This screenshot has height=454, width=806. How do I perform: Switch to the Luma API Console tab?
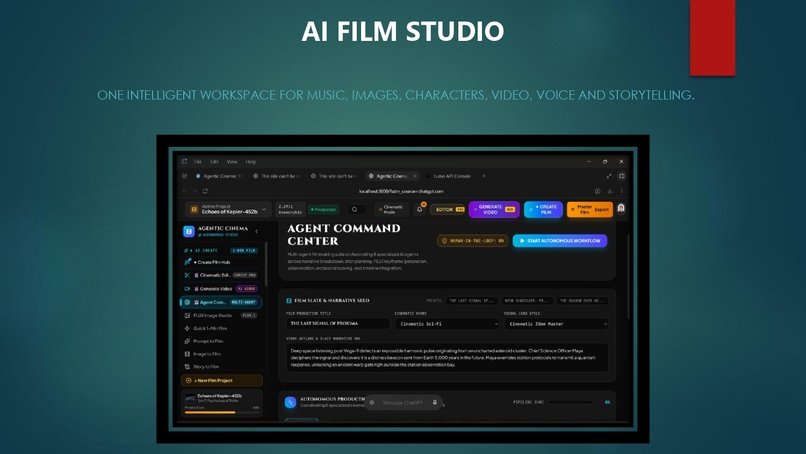[449, 176]
